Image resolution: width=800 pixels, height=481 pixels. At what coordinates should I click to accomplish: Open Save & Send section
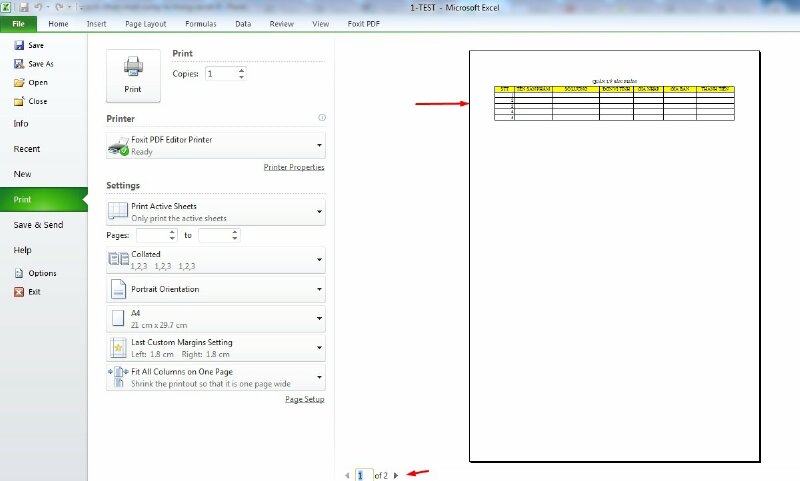[x=38, y=225]
